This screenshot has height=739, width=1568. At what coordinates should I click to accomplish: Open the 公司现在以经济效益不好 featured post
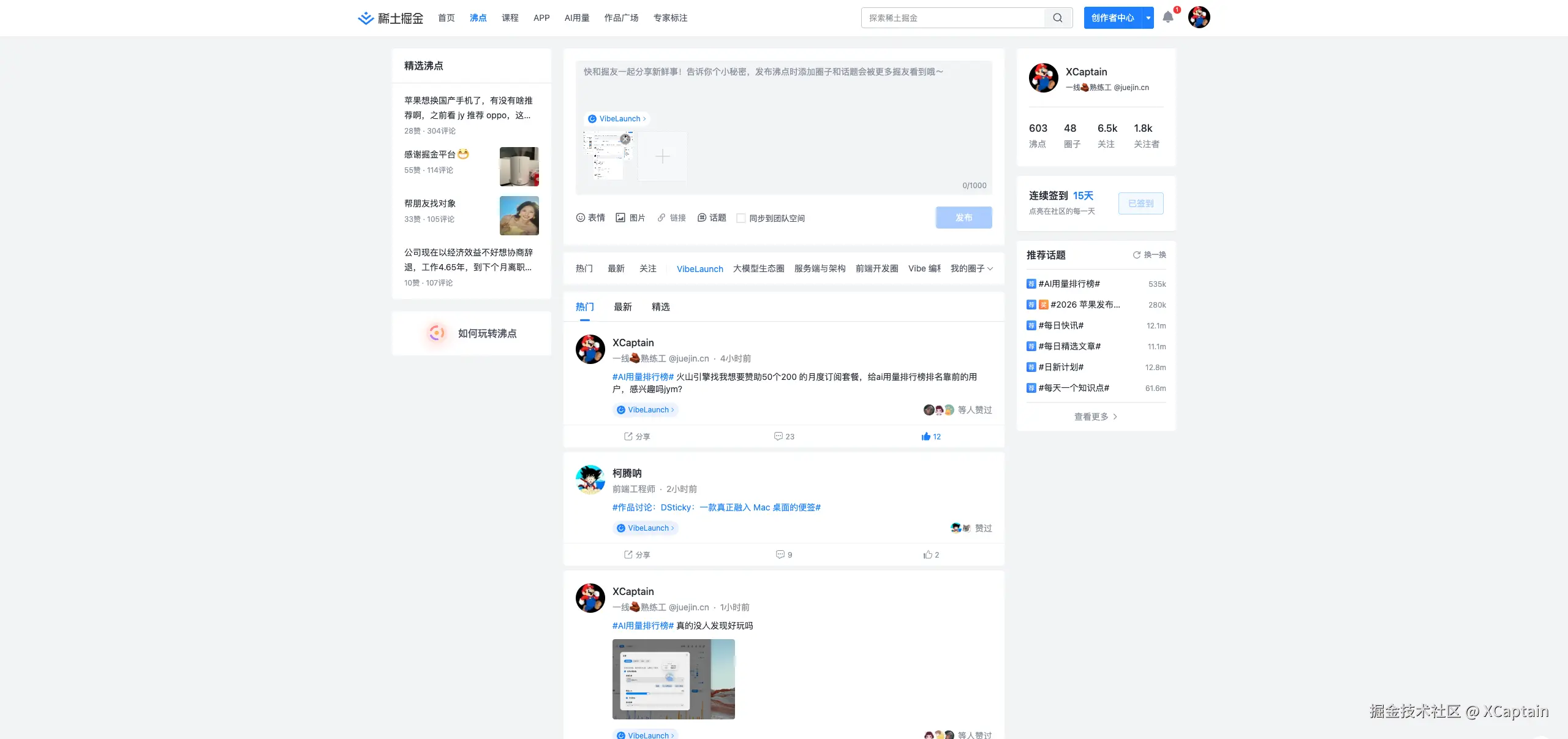[x=472, y=267]
